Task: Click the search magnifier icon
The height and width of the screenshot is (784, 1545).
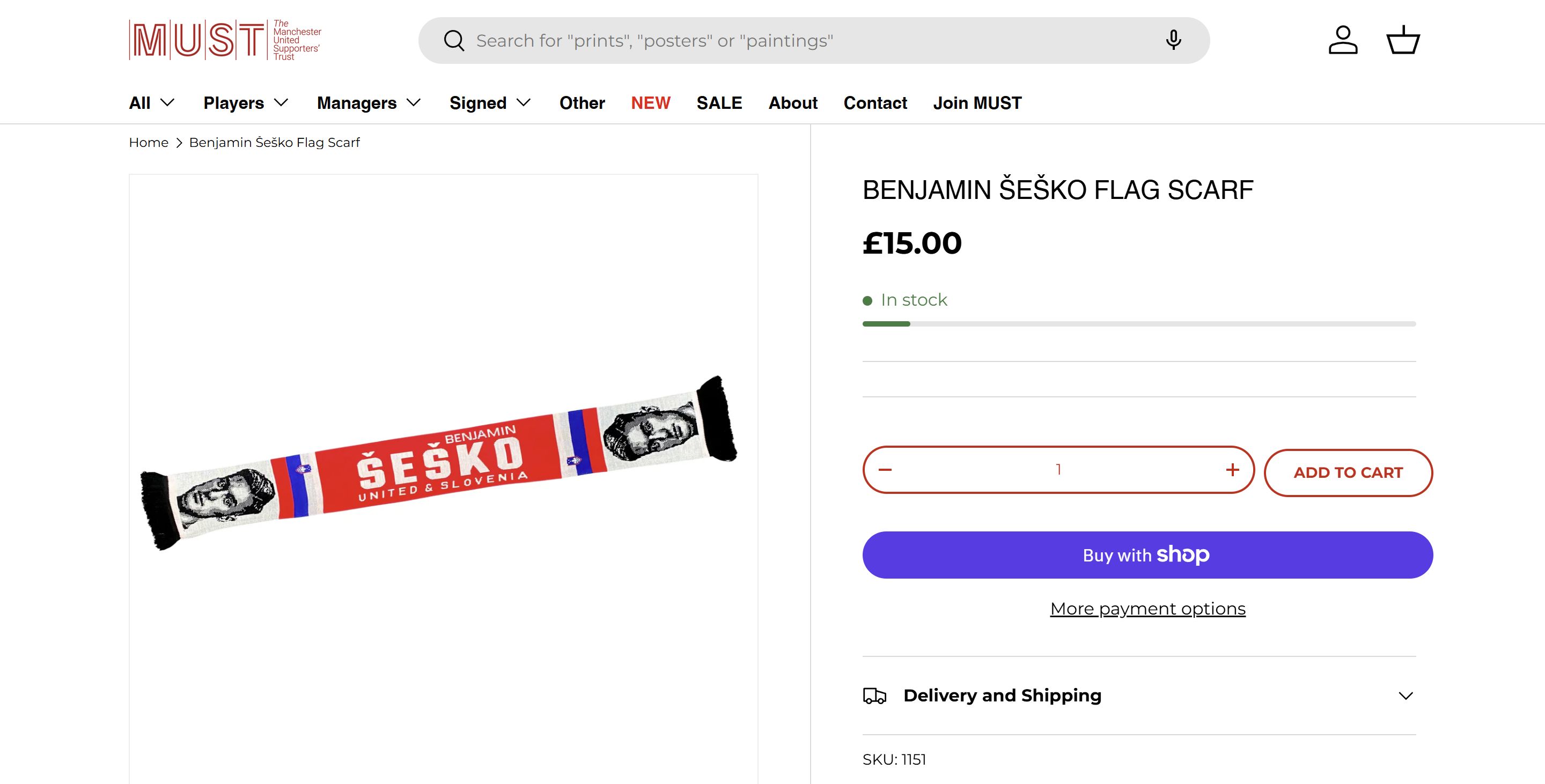Action: click(x=453, y=41)
